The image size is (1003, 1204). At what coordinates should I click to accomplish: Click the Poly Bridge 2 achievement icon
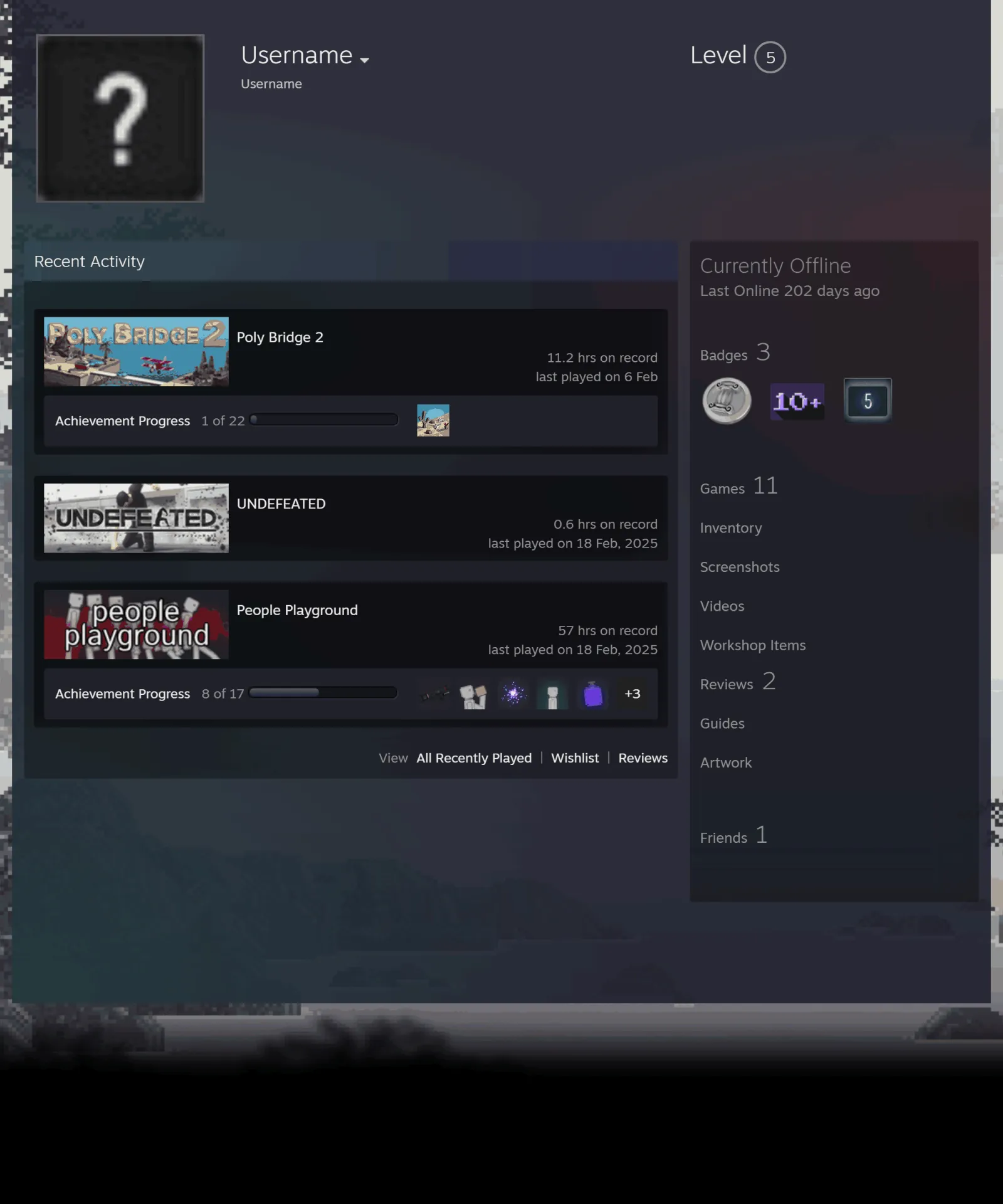tap(433, 420)
